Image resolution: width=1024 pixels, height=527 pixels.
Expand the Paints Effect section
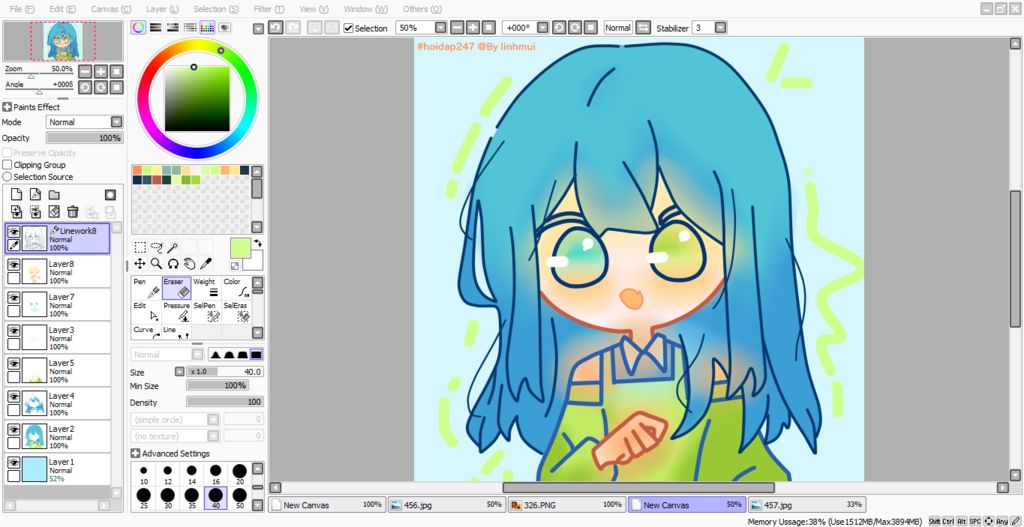coord(7,107)
